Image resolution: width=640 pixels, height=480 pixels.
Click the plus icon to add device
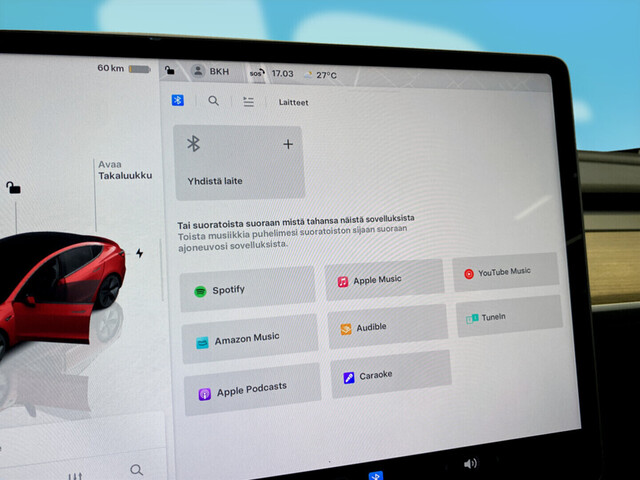tap(288, 144)
